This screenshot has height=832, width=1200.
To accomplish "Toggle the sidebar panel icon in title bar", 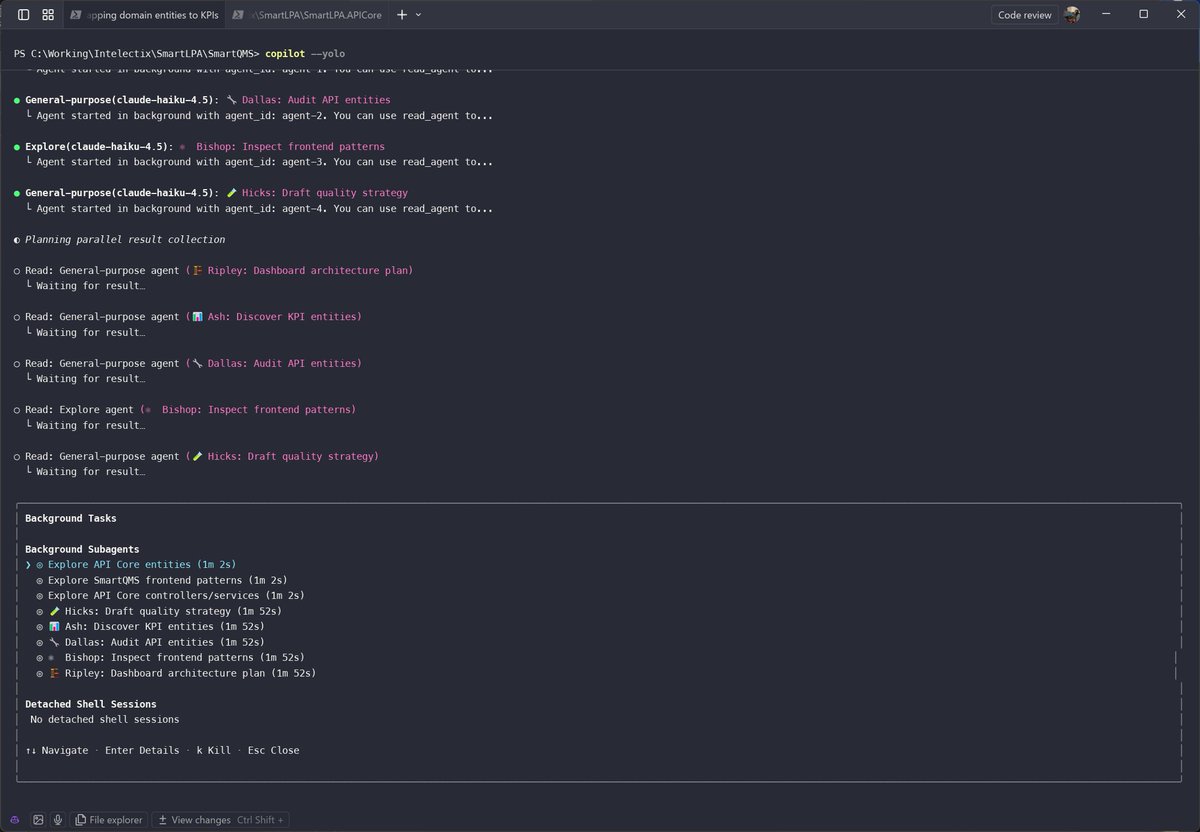I will click(x=24, y=15).
